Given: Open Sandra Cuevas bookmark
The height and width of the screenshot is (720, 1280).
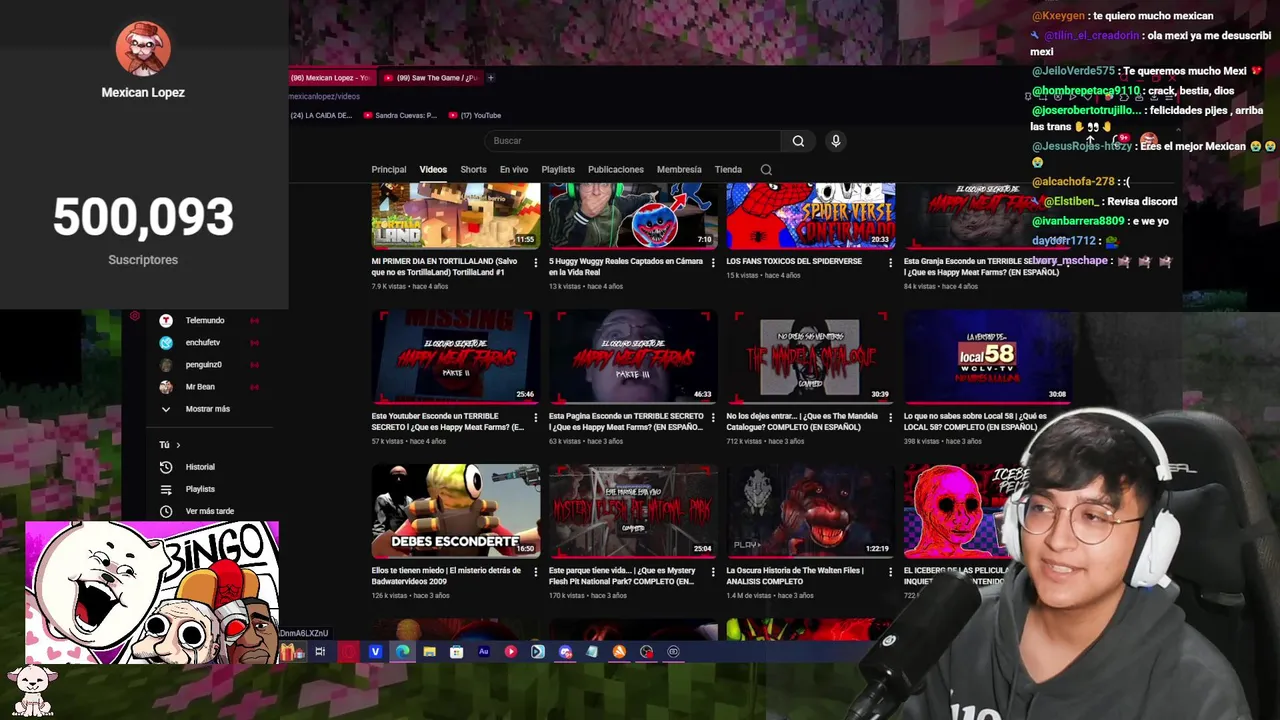Looking at the screenshot, I should [400, 115].
